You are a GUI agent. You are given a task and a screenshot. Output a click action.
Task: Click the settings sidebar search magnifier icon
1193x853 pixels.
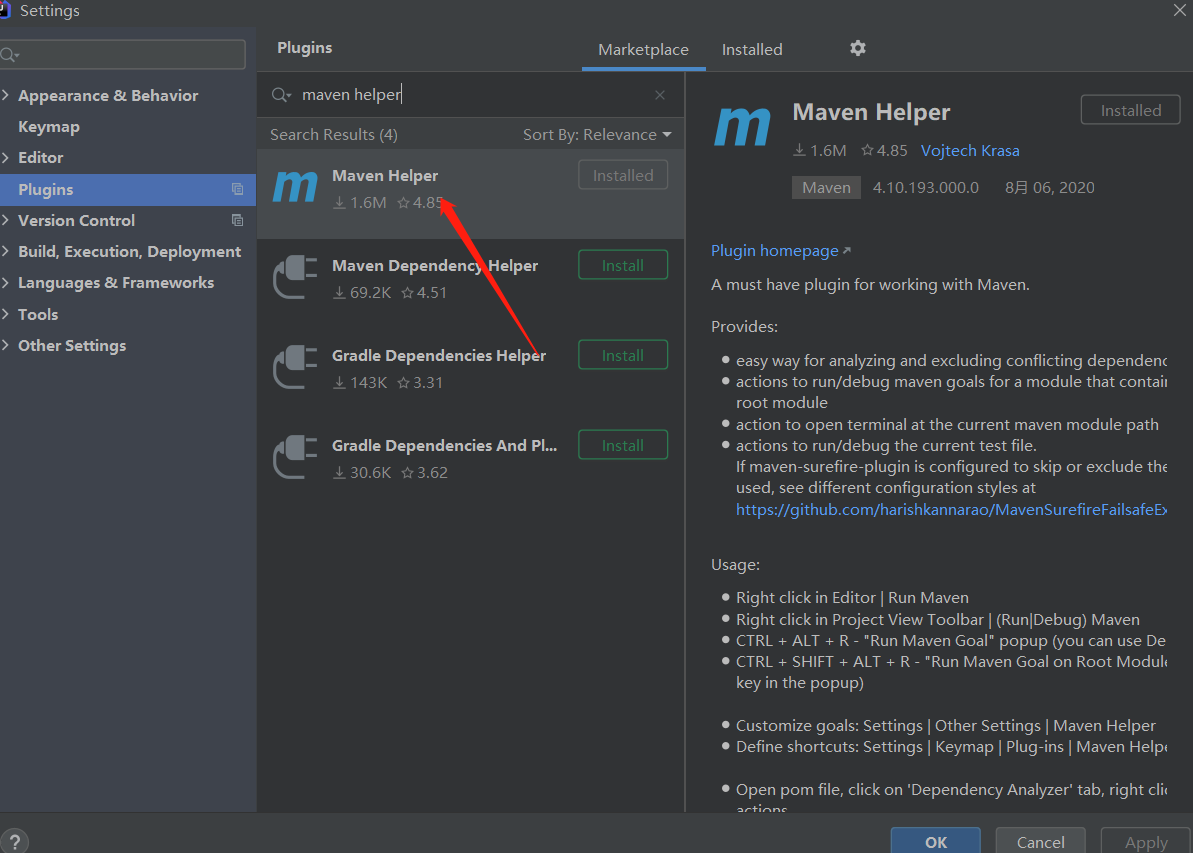(x=9, y=55)
